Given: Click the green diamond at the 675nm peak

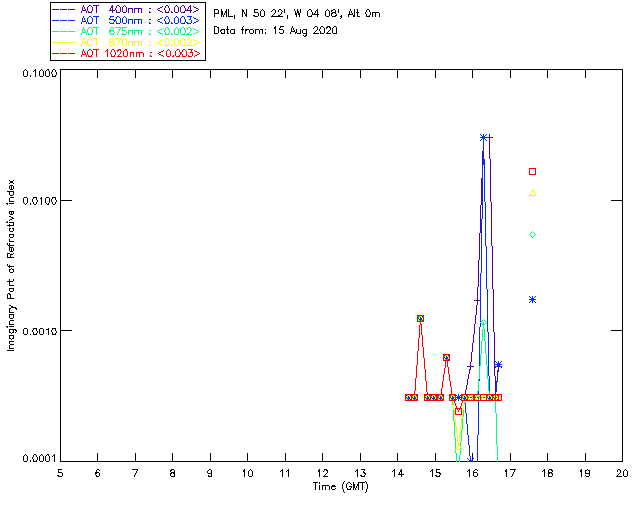Looking at the screenshot, I should (483, 323).
